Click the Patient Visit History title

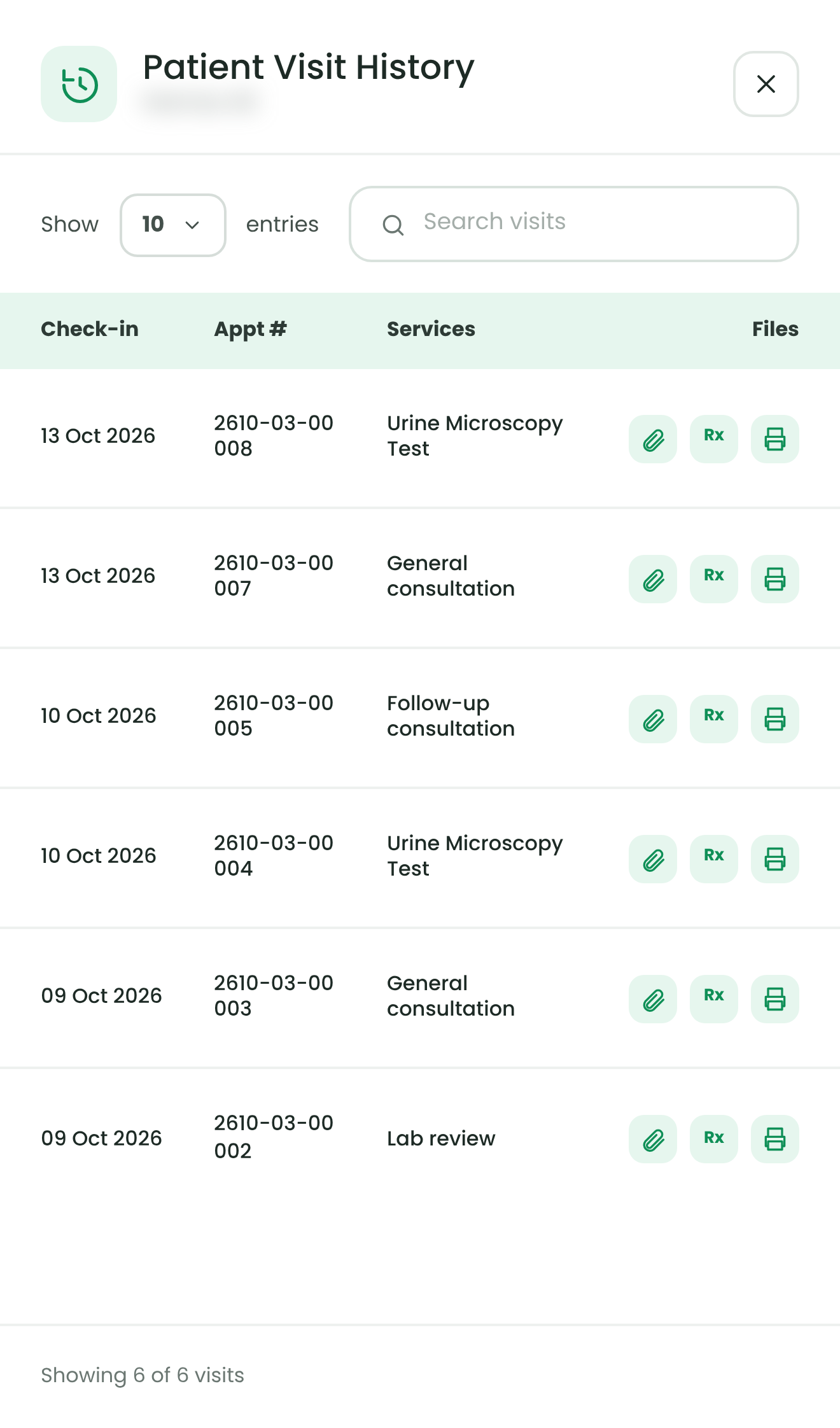click(x=309, y=67)
